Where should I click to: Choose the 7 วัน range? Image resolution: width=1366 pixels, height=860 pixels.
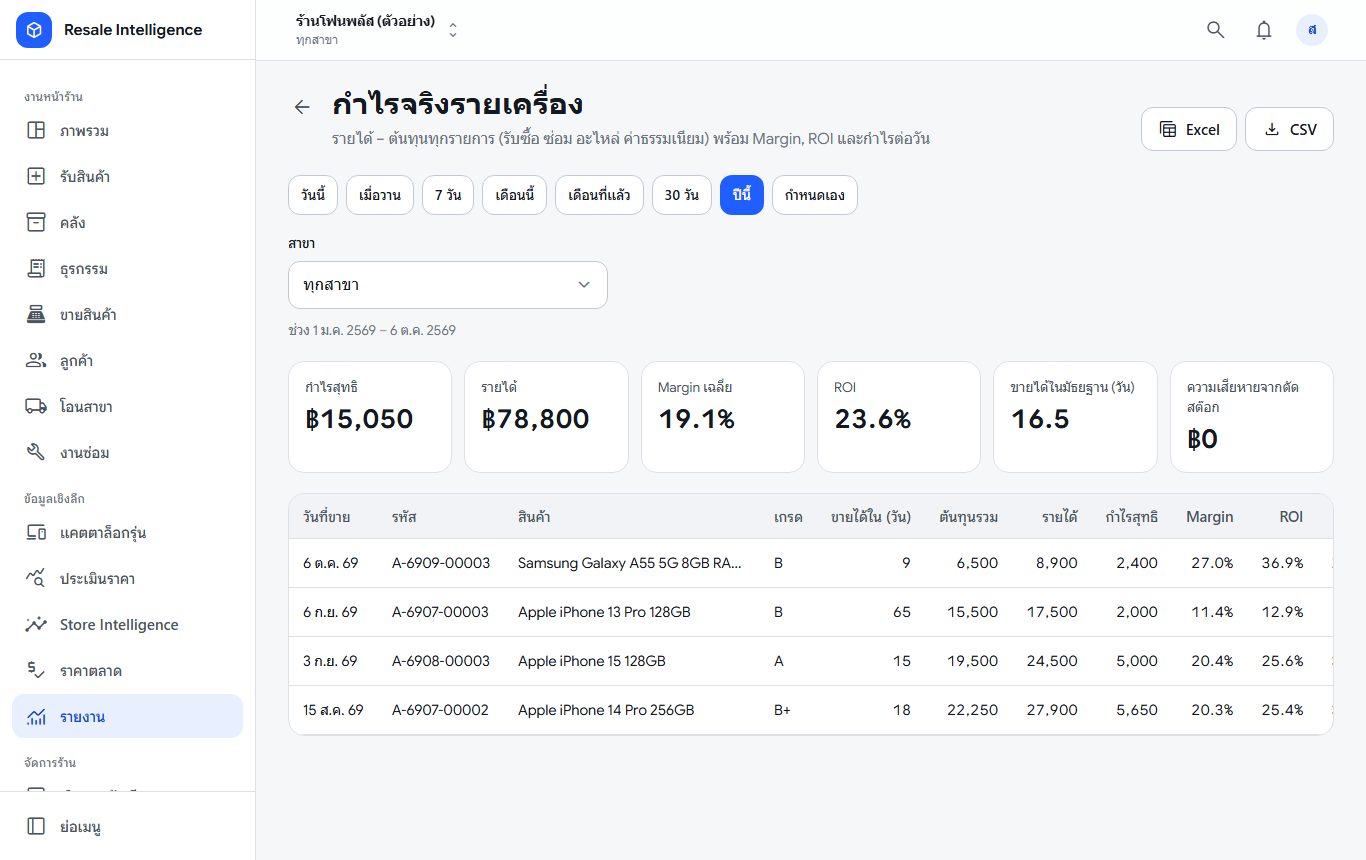[x=448, y=195]
